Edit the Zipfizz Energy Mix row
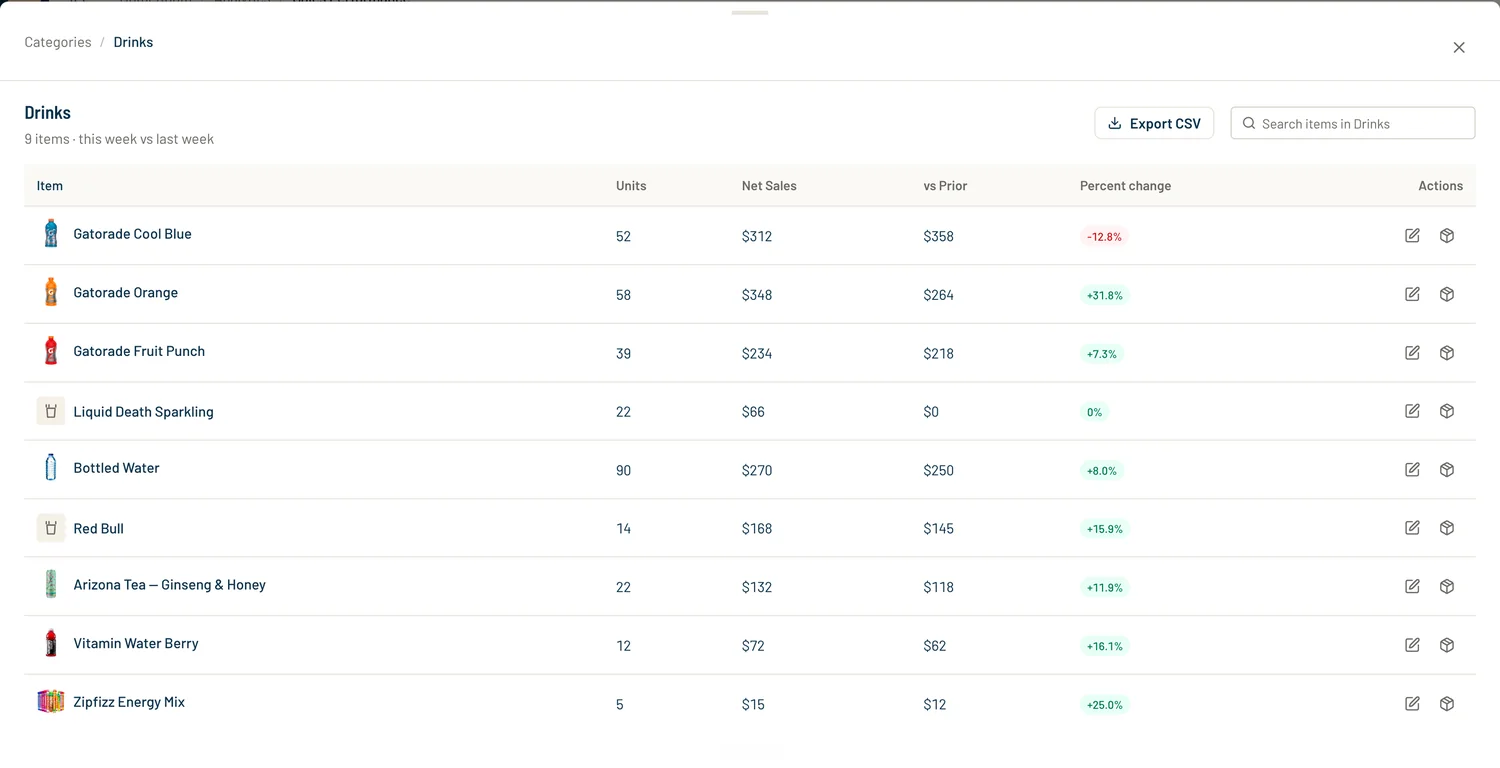This screenshot has height=768, width=1500. pos(1412,704)
